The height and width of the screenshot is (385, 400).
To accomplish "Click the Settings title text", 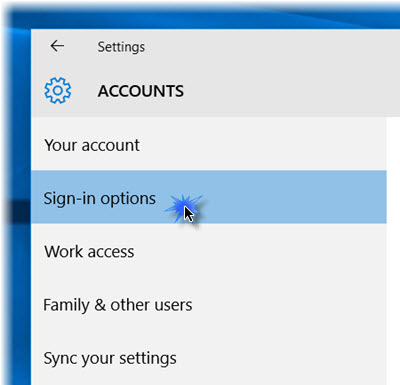I will pos(121,47).
